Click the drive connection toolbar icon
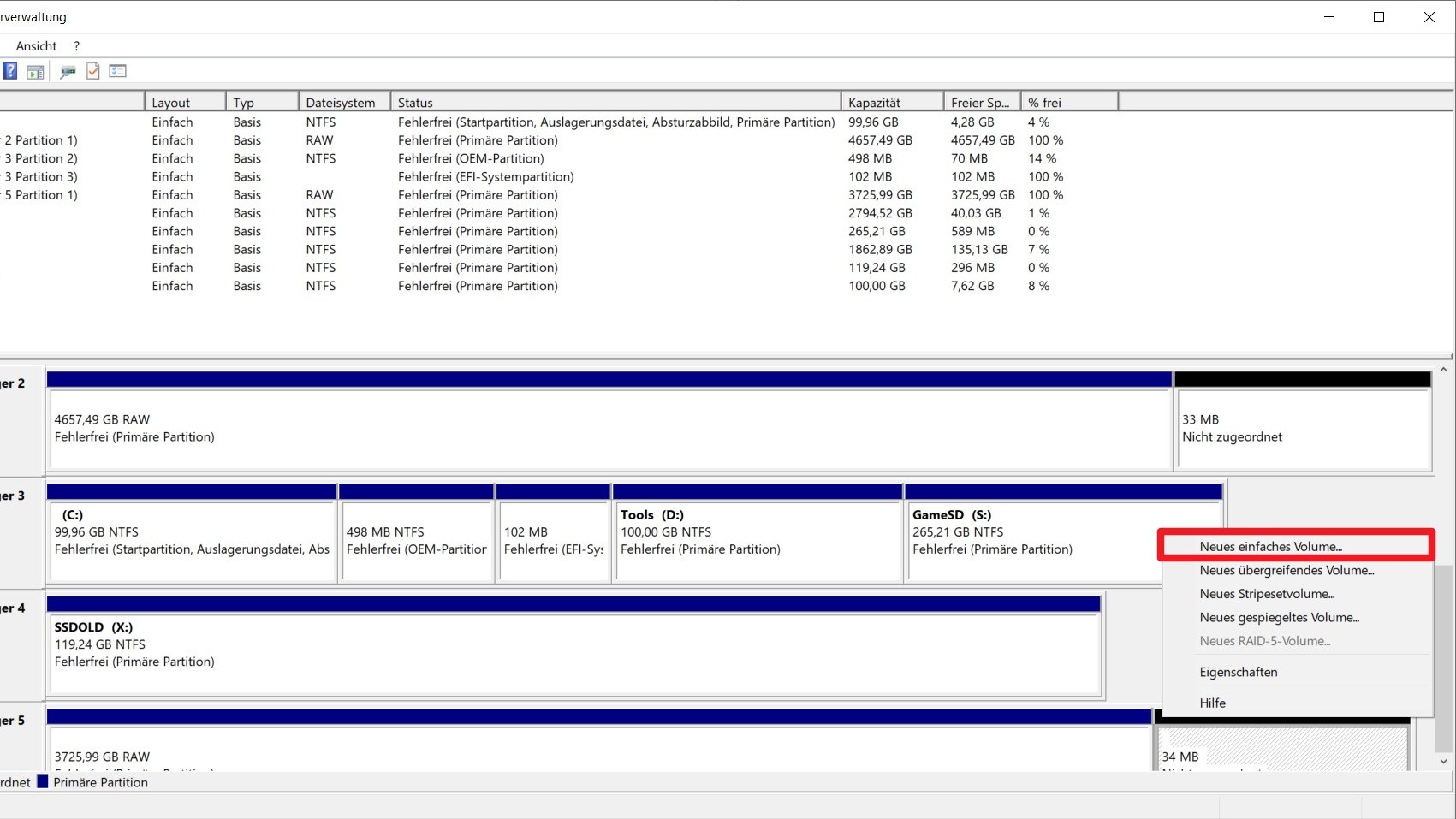 [68, 72]
